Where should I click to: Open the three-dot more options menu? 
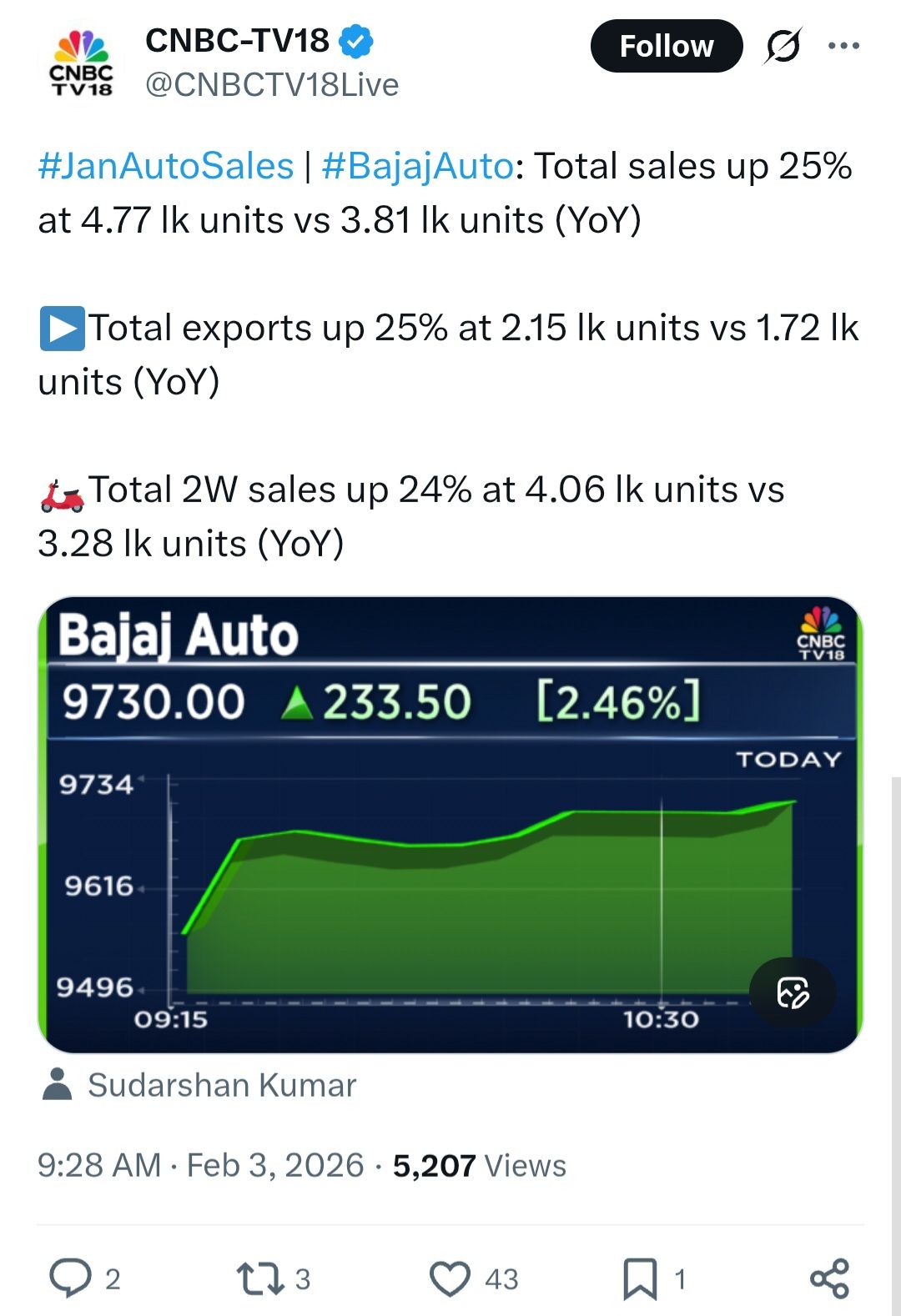click(x=843, y=46)
